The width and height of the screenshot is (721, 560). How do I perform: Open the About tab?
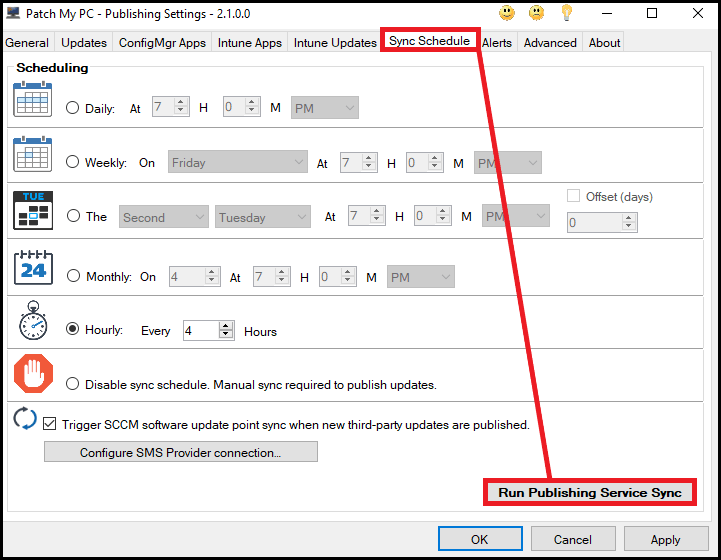(604, 42)
